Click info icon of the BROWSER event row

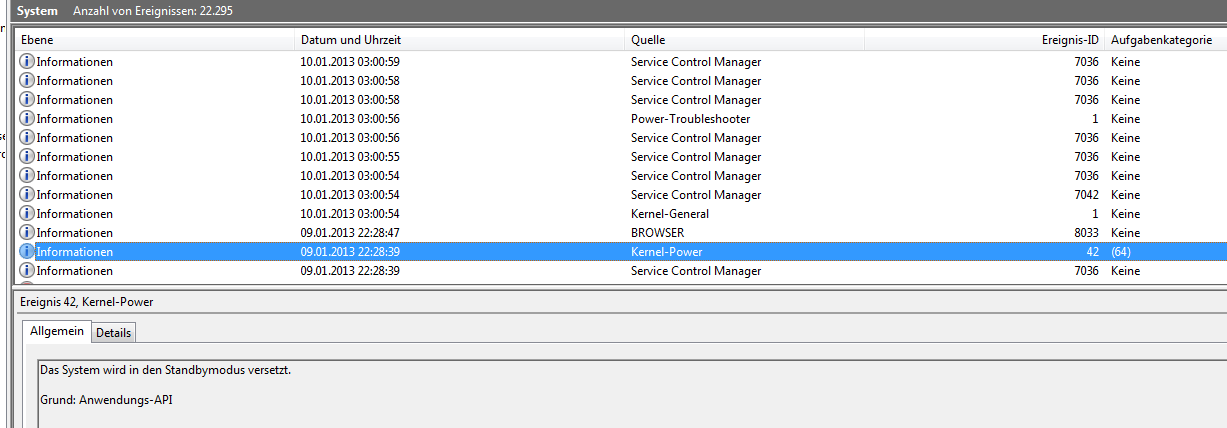tap(27, 233)
